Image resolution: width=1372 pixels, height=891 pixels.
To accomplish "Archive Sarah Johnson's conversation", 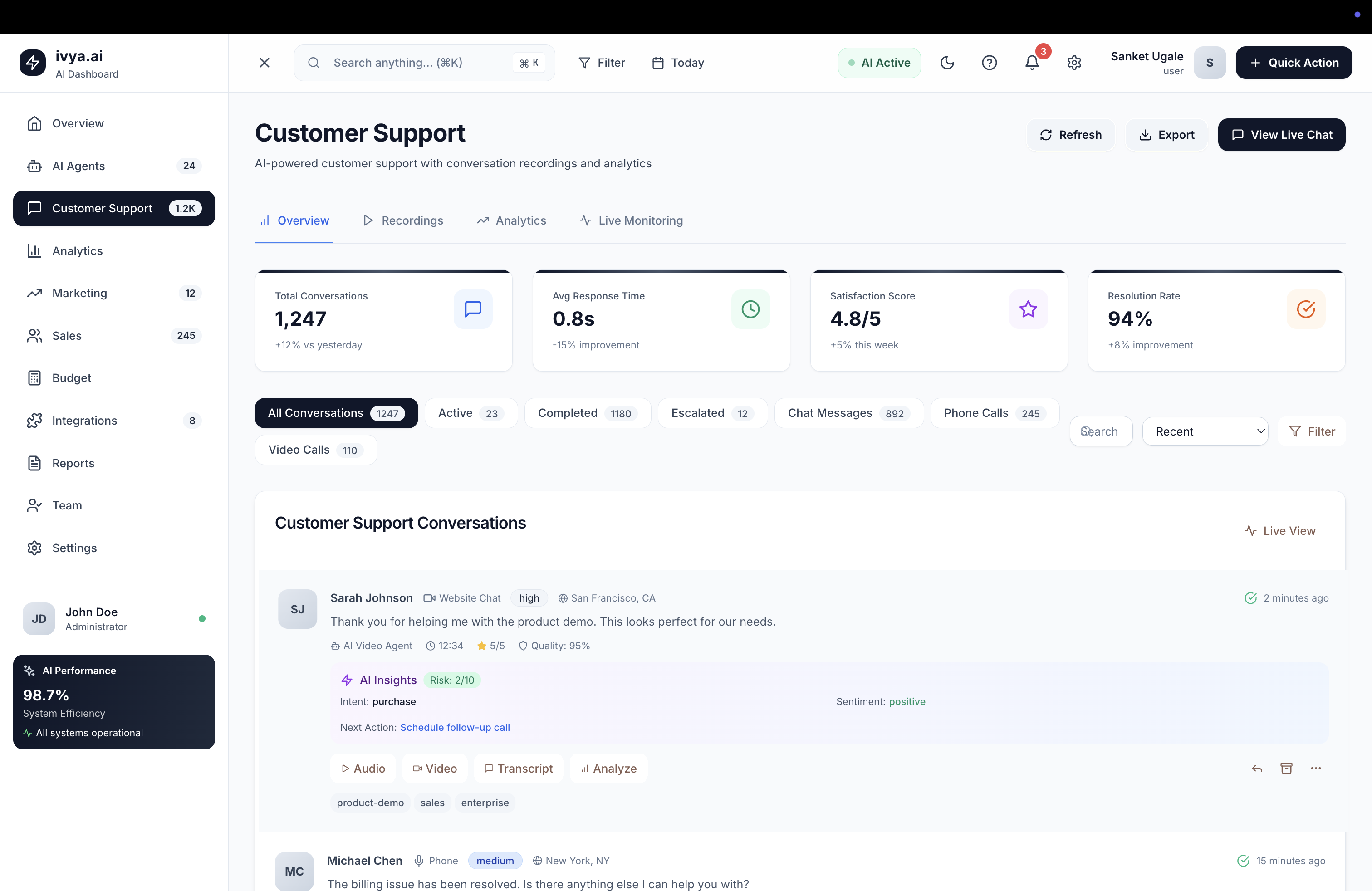I will (1286, 768).
